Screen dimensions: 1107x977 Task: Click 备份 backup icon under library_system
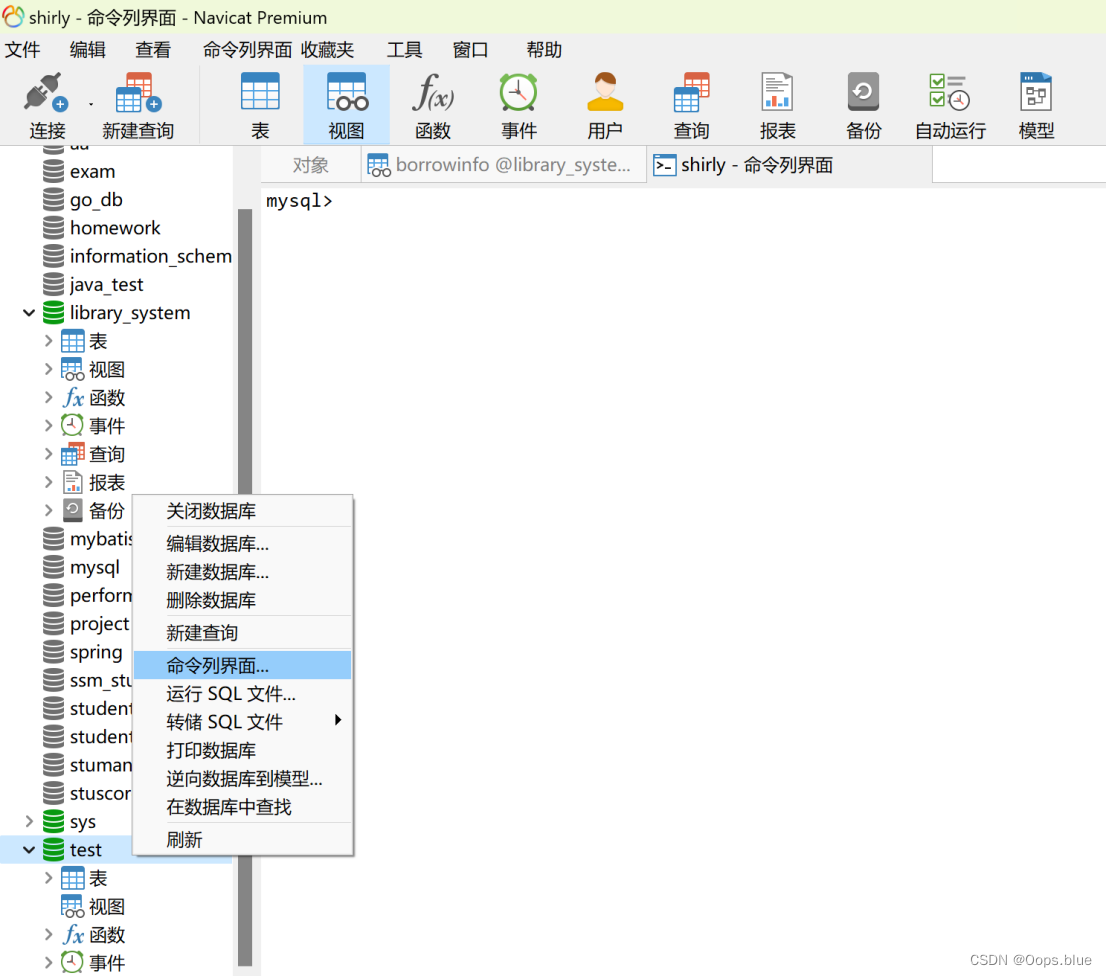(x=73, y=510)
